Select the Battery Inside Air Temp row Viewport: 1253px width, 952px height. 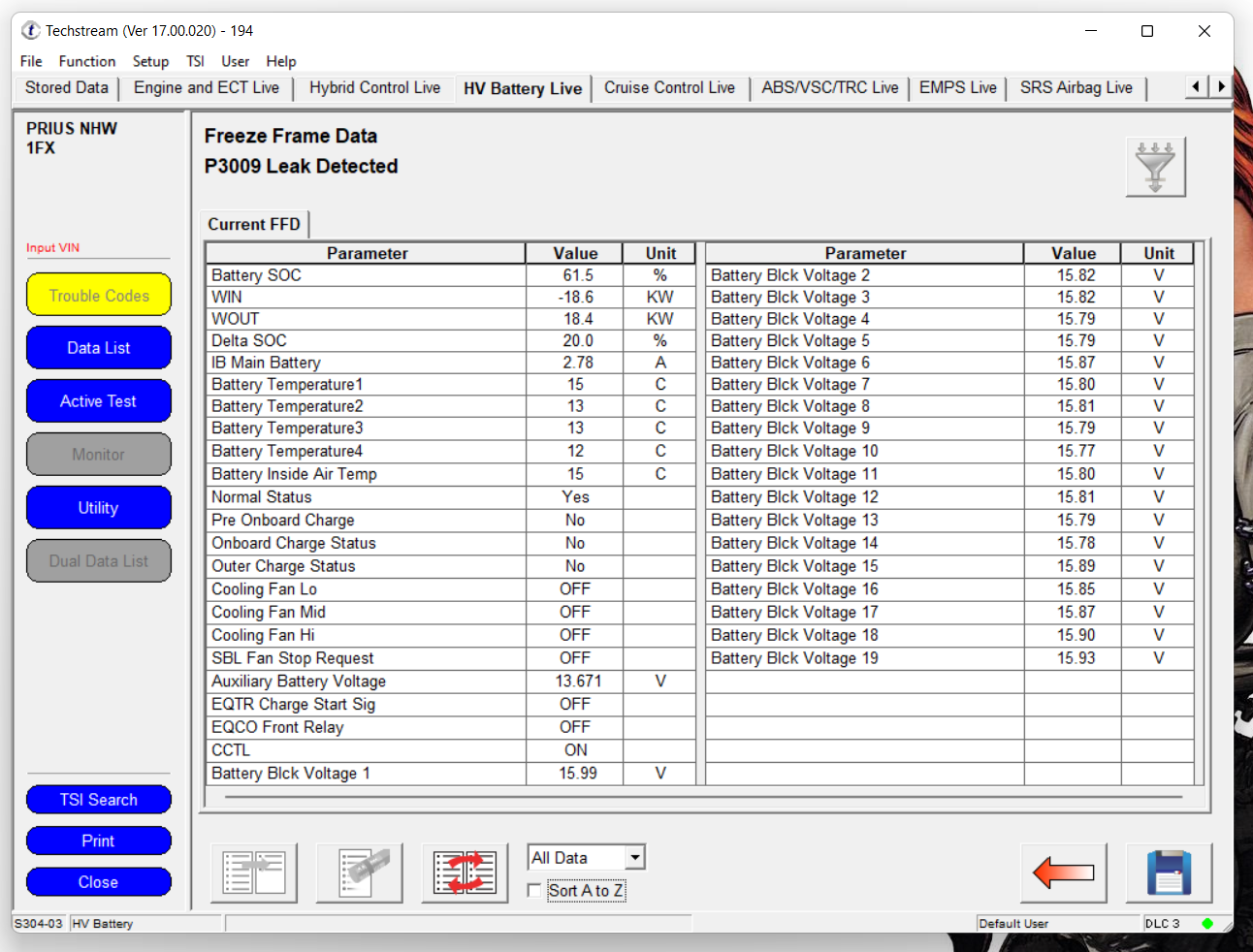coord(451,474)
